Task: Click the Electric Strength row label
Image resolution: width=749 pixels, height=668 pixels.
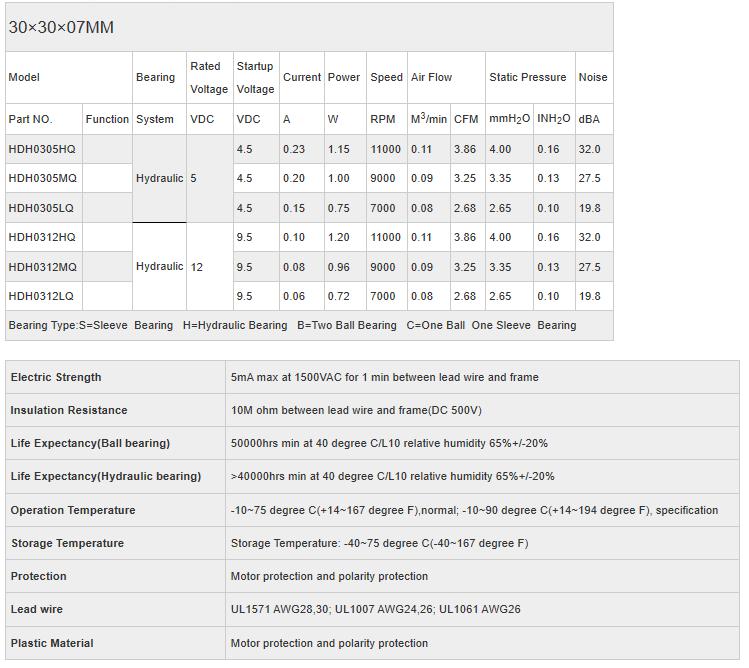Action: tap(56, 377)
